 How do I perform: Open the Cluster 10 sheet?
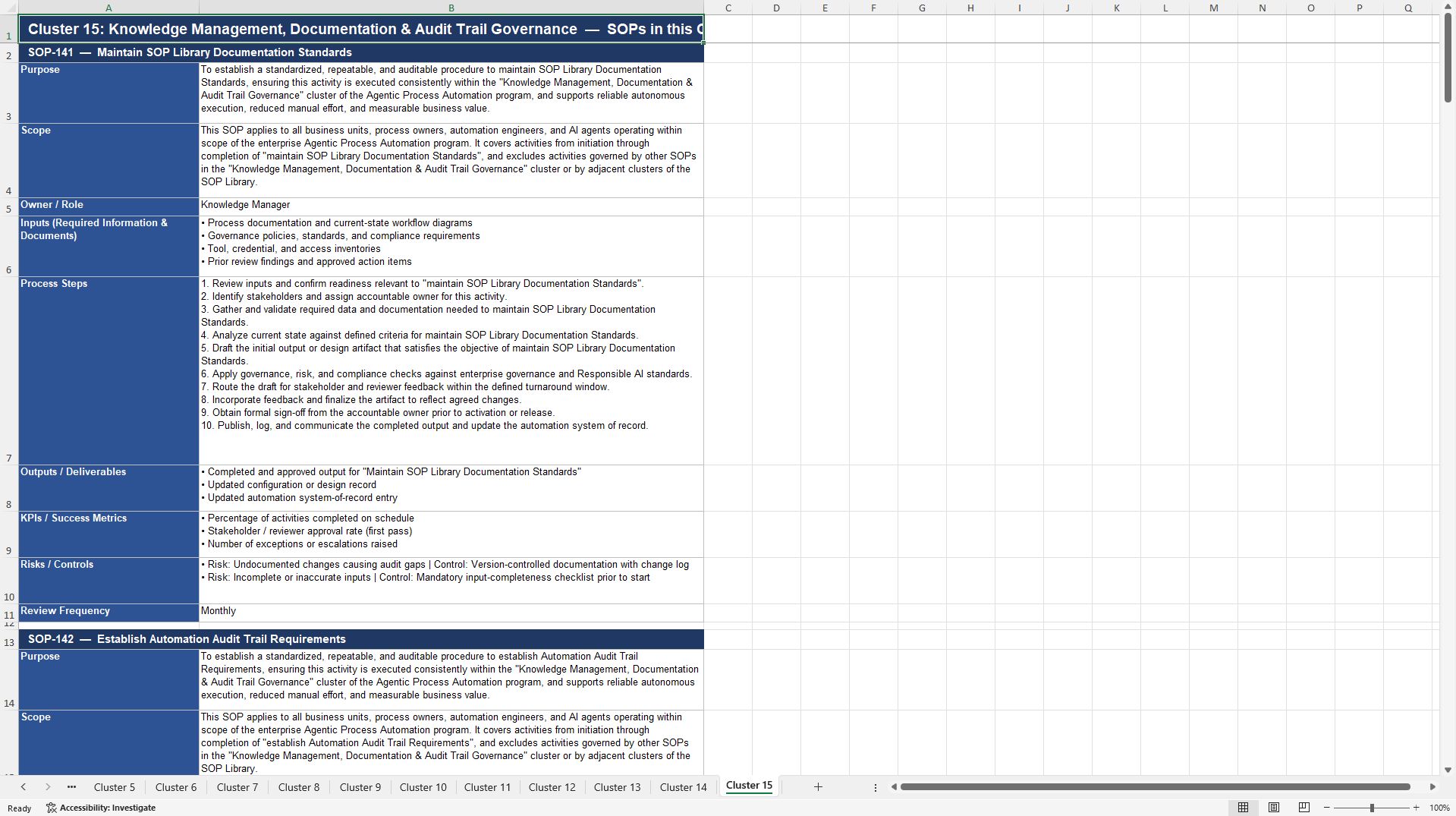pyautogui.click(x=423, y=787)
